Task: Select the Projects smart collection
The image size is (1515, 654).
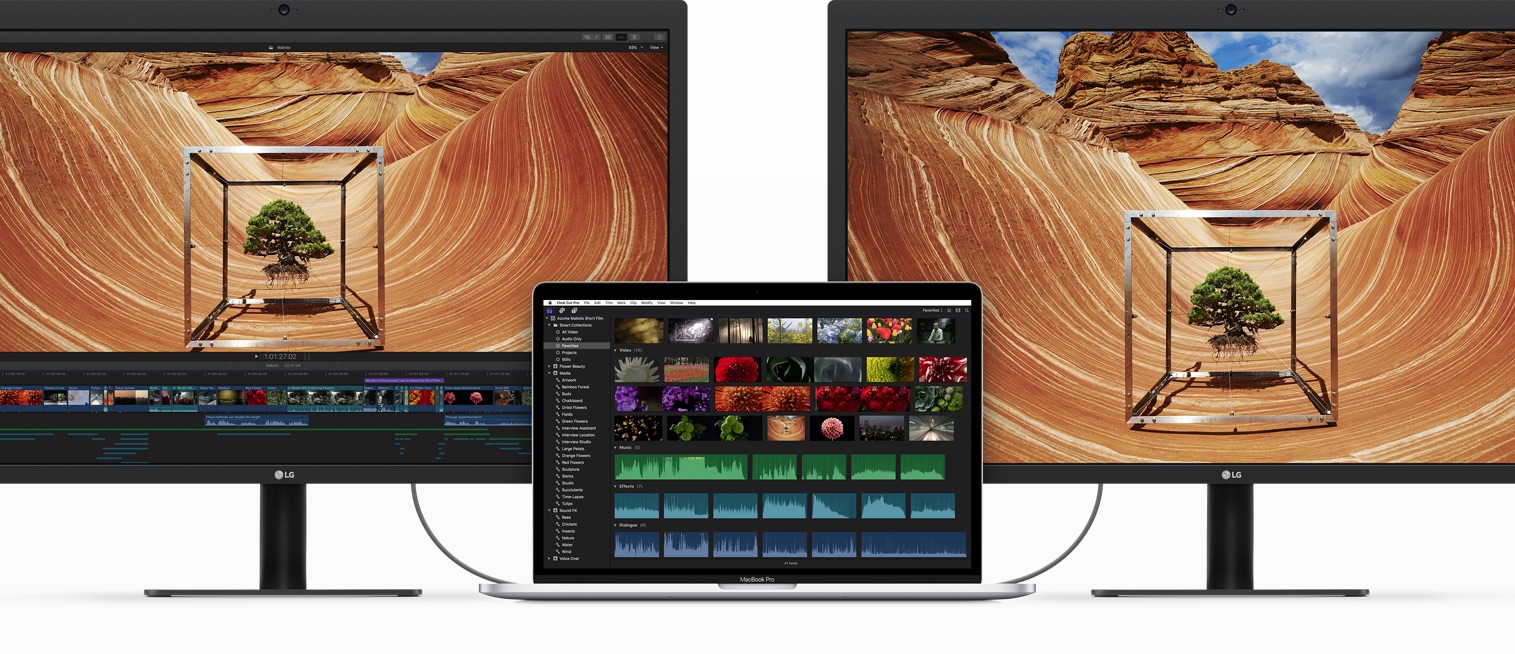Action: [x=568, y=353]
